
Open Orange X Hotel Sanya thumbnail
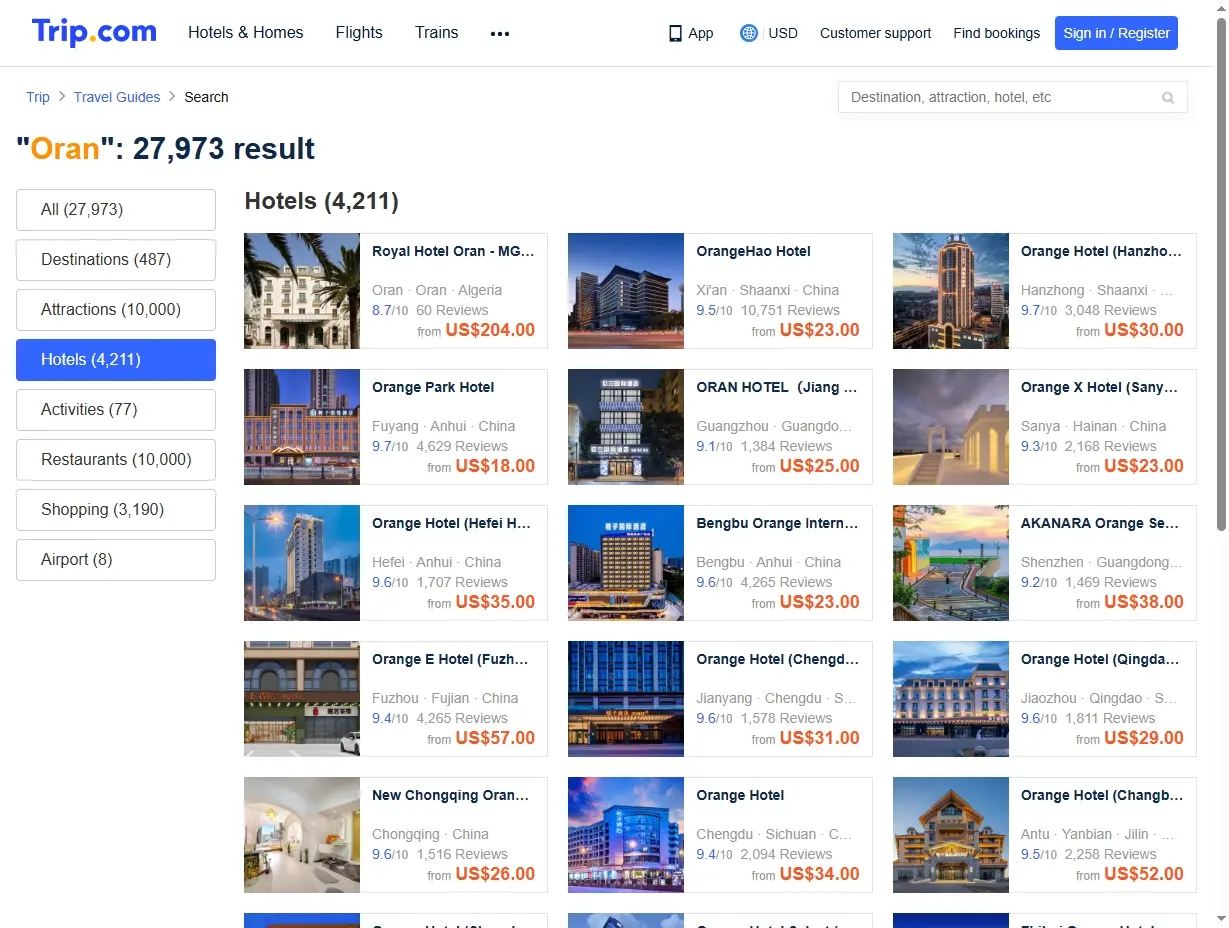point(951,427)
